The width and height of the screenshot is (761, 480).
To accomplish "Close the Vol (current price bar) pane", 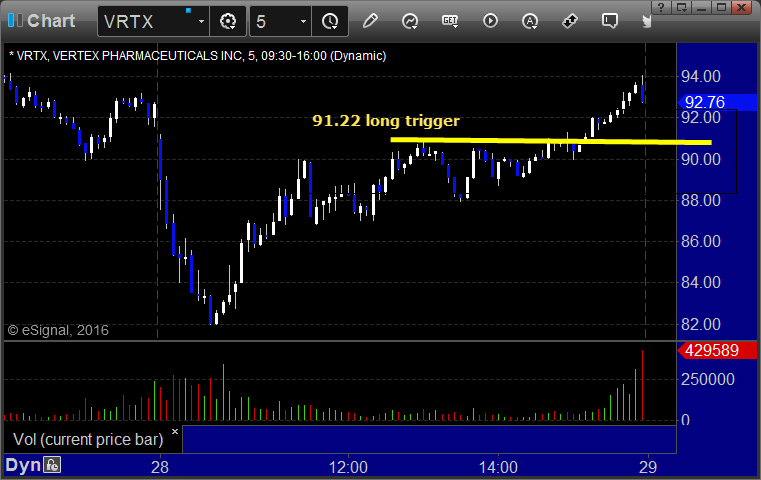I will point(175,431).
